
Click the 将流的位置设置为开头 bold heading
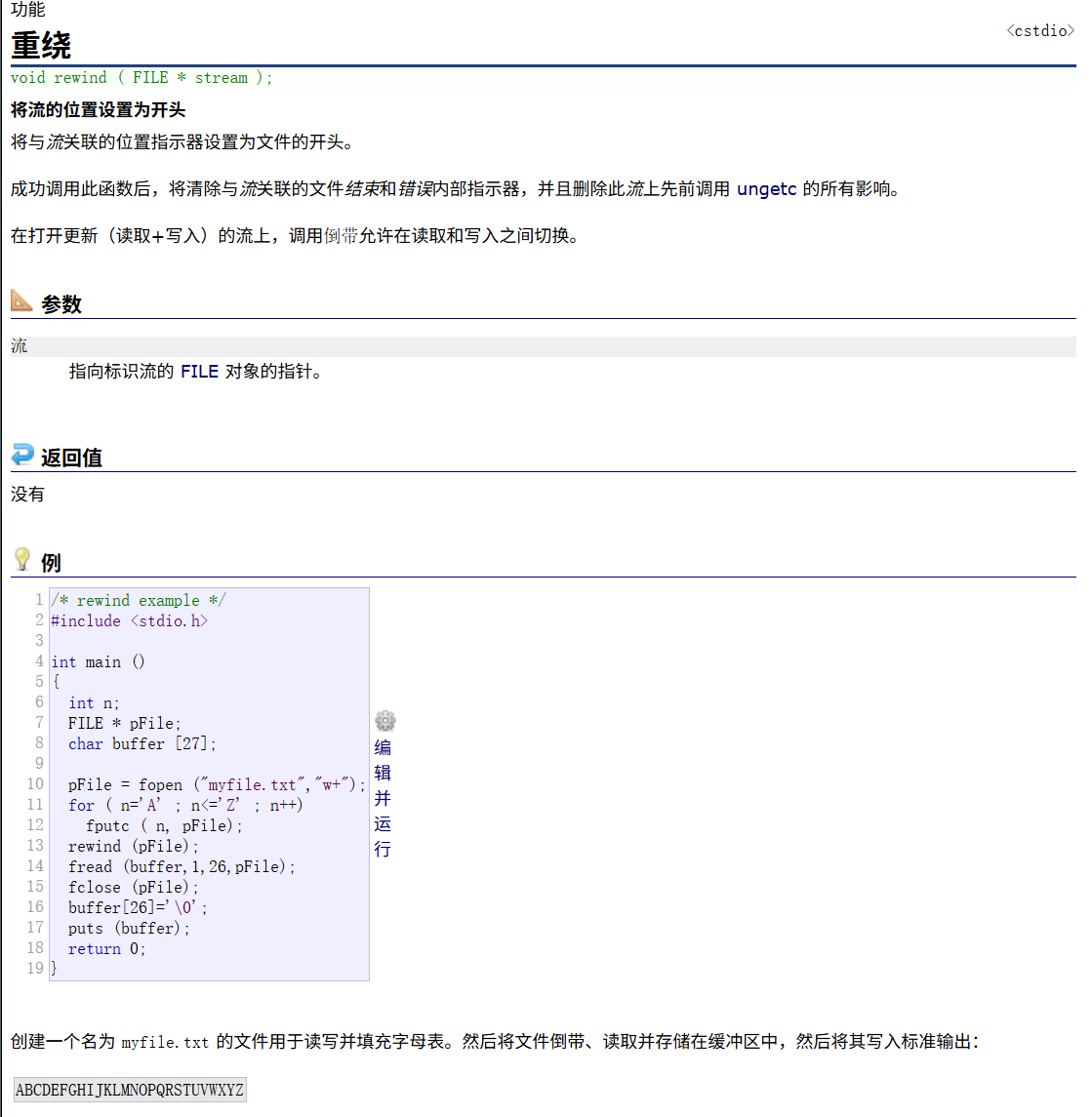(x=98, y=109)
